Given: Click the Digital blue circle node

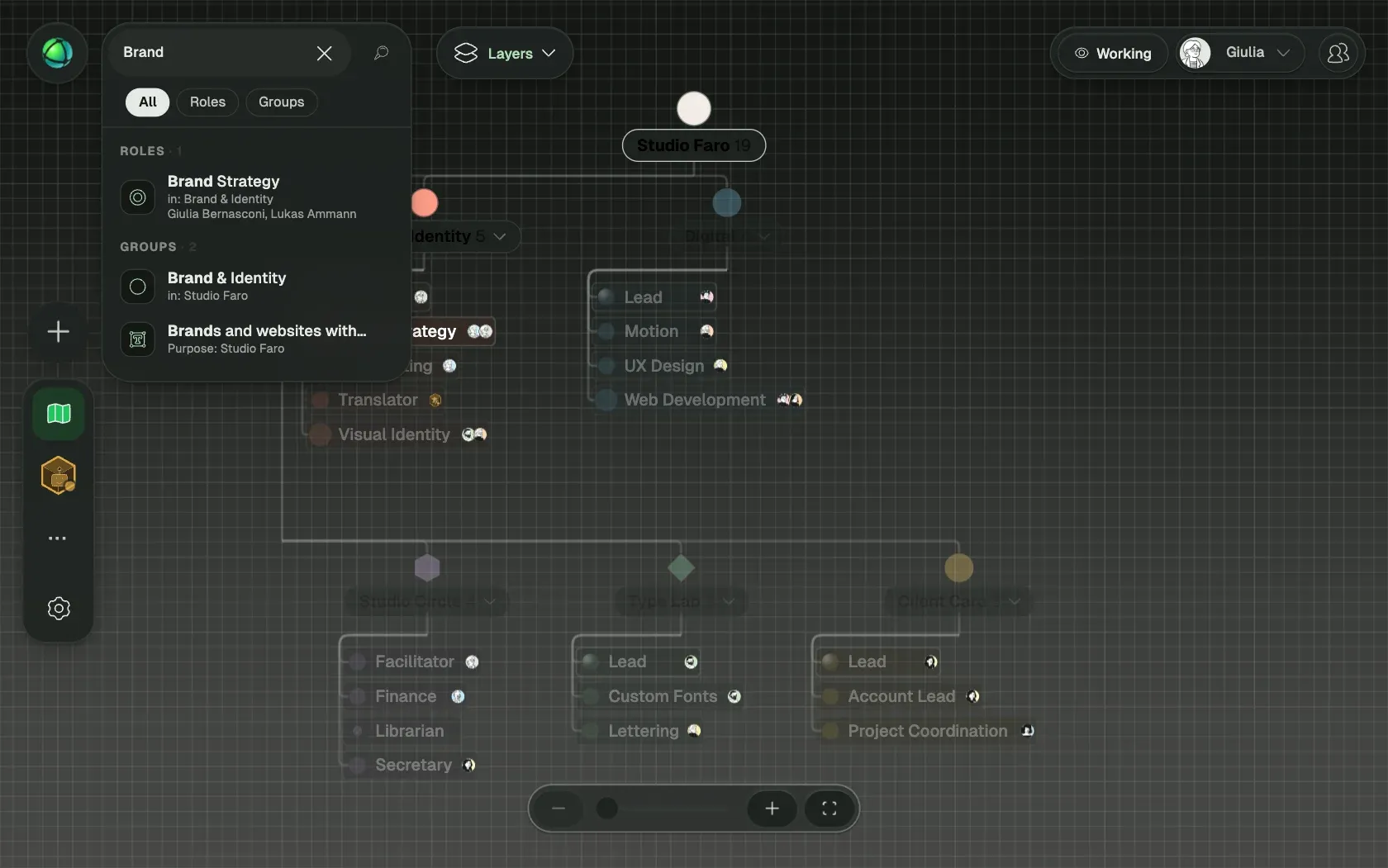Looking at the screenshot, I should click(727, 202).
